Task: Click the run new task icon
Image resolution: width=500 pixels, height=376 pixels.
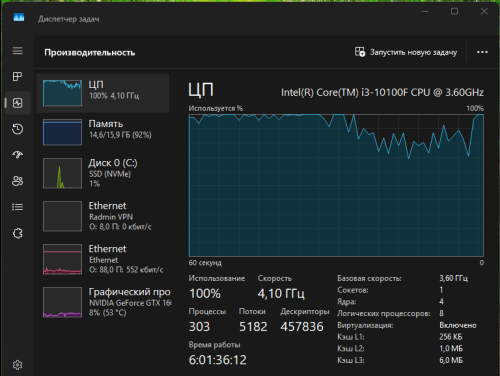Action: (360, 52)
